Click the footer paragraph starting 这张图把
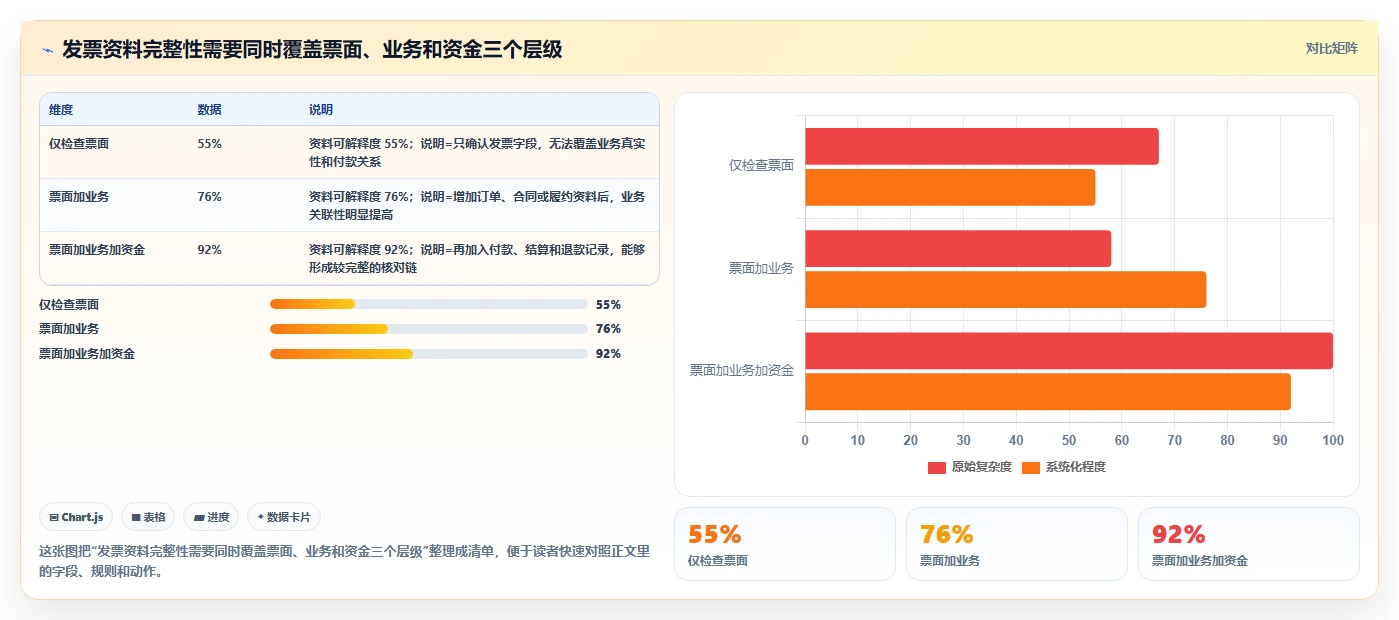1399x620 pixels. tap(344, 561)
